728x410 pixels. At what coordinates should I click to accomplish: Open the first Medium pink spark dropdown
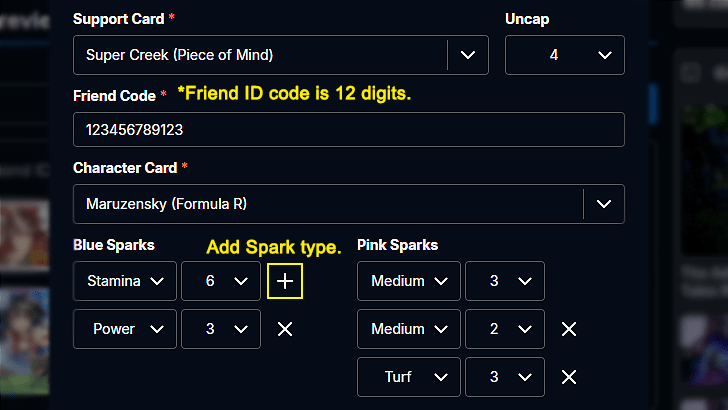(x=409, y=281)
